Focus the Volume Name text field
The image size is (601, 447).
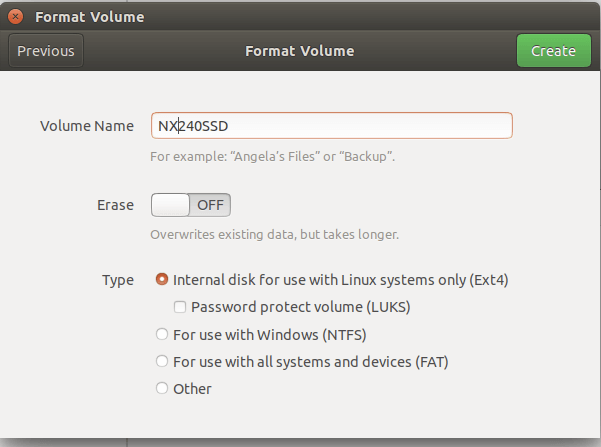[332, 126]
